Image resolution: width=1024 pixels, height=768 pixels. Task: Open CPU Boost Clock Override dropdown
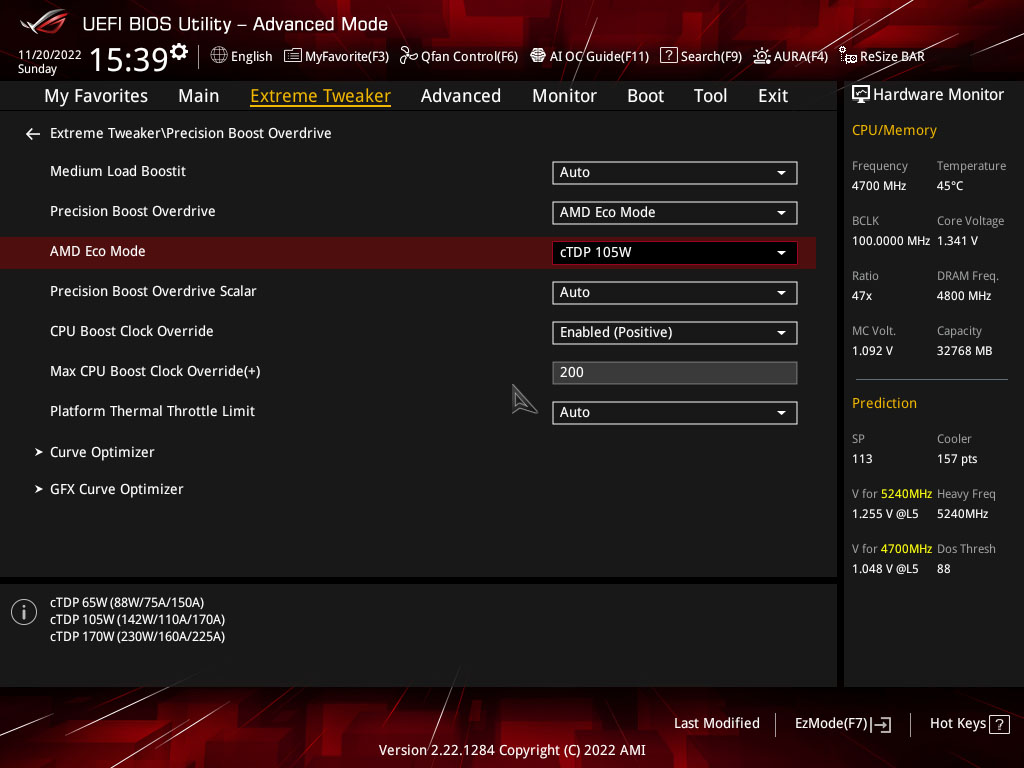675,332
